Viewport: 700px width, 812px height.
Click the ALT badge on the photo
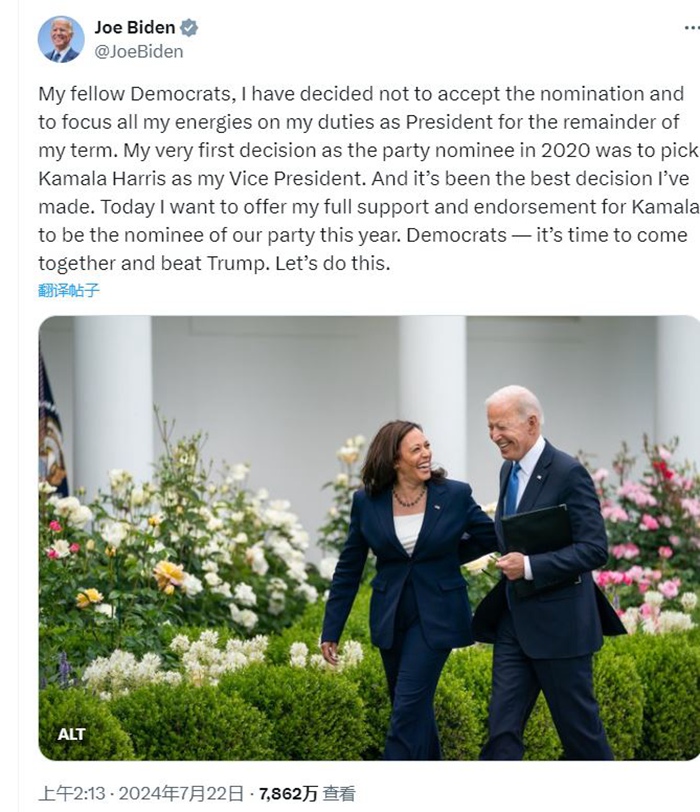tap(71, 734)
